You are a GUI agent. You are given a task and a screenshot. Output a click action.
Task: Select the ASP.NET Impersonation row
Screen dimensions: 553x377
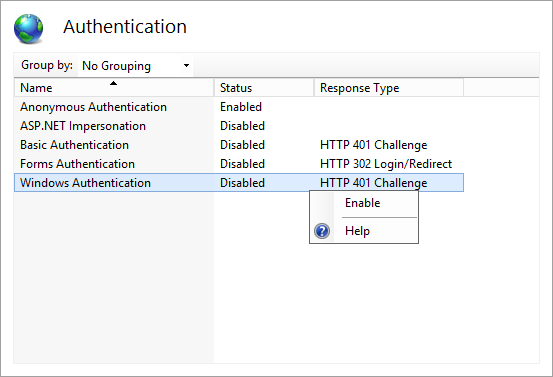(239, 126)
